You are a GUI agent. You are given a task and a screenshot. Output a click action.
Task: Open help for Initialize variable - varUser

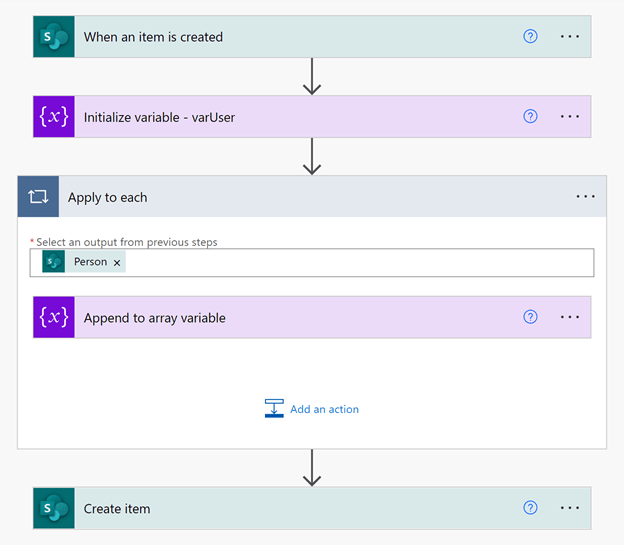[x=530, y=117]
